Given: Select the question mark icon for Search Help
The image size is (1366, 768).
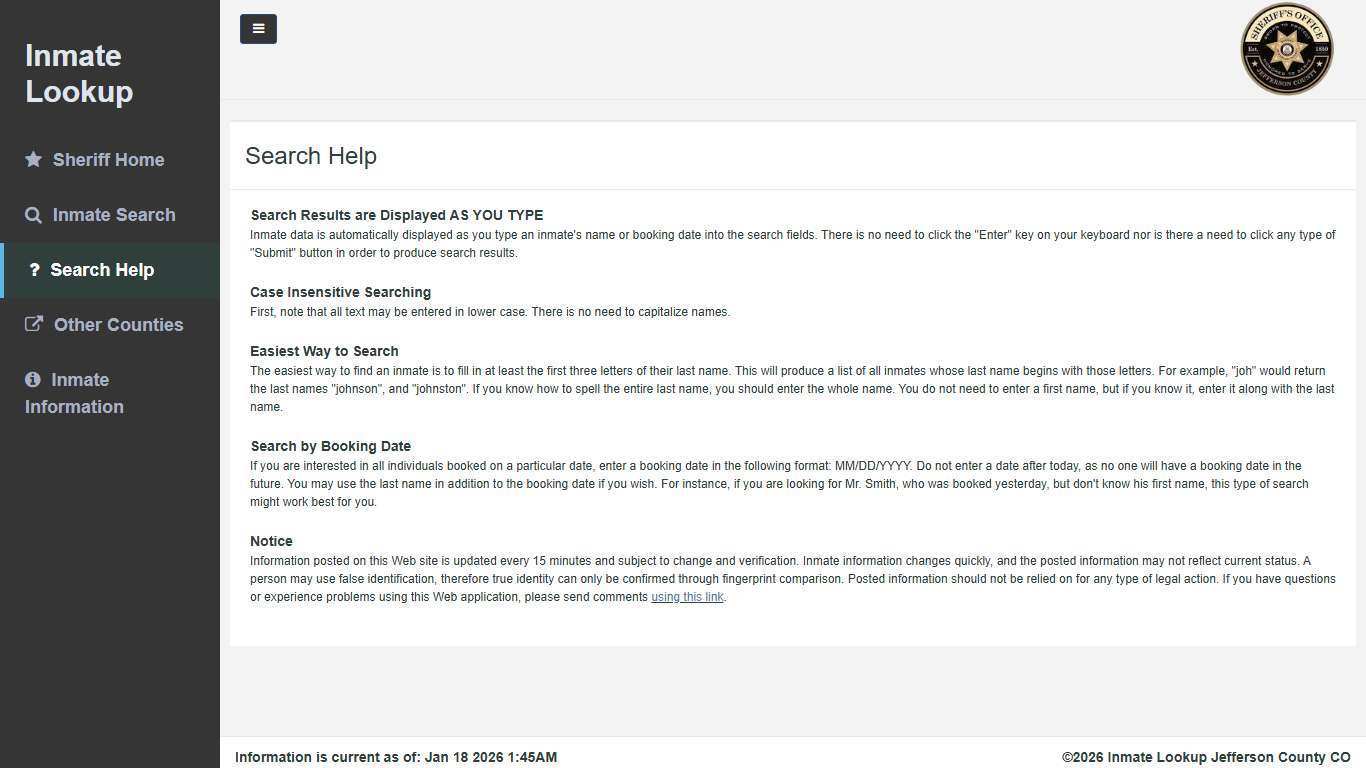Looking at the screenshot, I should point(34,270).
